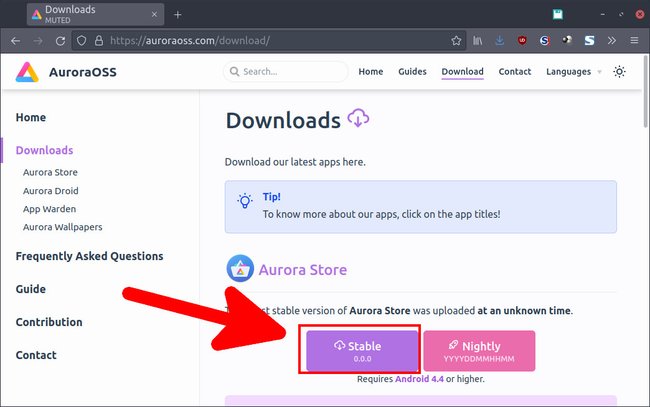
Task: Click the padlock site security icon
Action: (x=99, y=41)
